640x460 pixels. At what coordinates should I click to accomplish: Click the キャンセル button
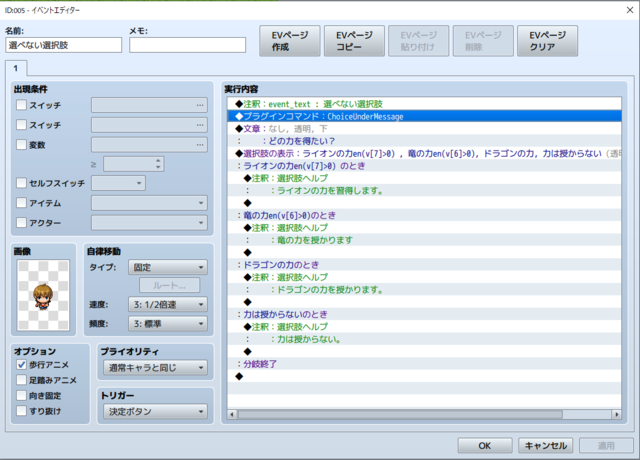coord(545,445)
